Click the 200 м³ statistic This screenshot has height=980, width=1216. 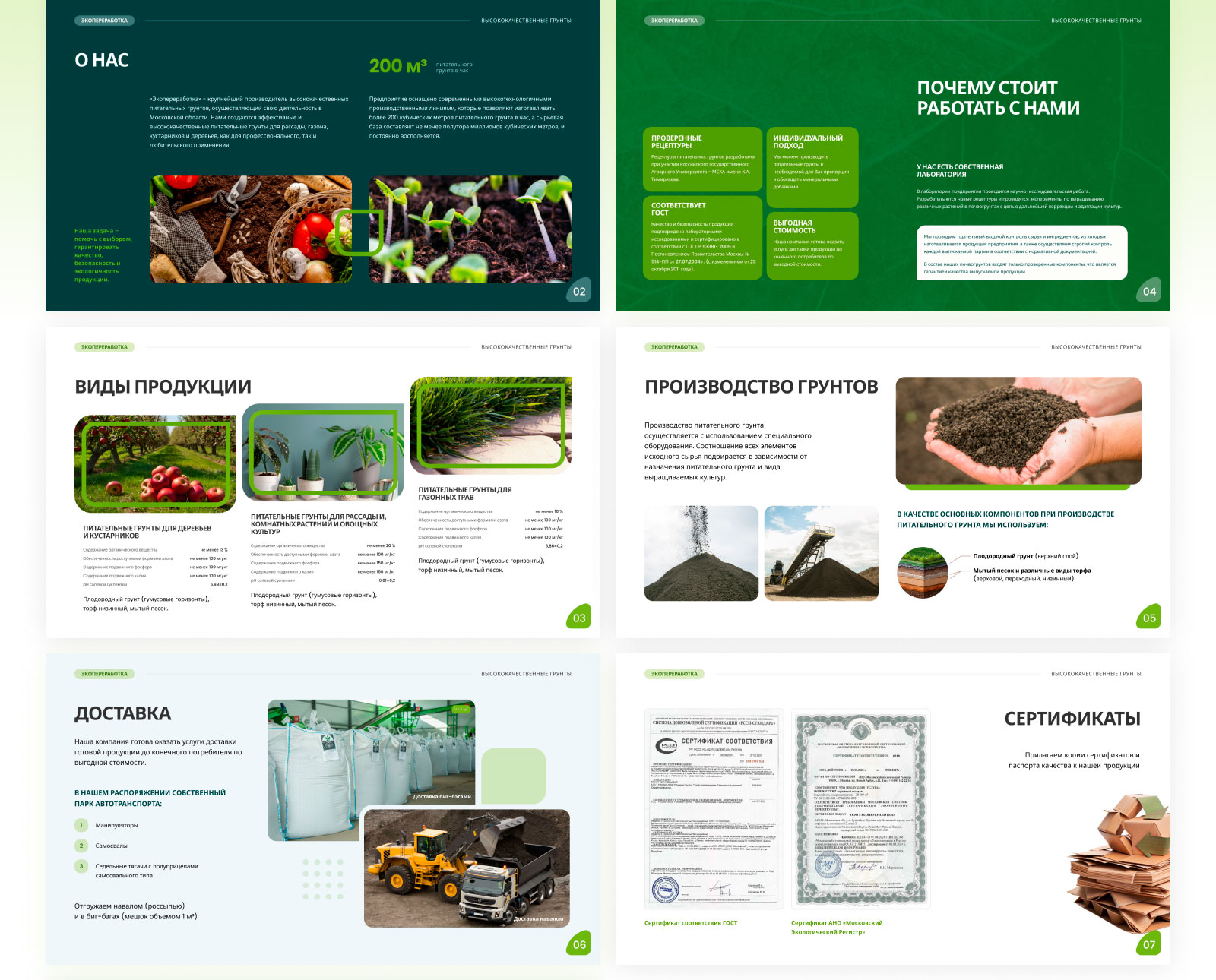click(398, 66)
